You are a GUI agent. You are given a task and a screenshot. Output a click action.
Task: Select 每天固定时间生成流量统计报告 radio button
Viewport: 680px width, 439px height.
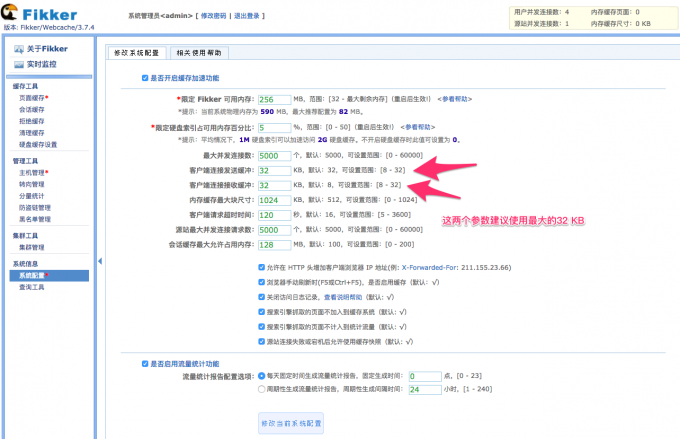point(261,376)
